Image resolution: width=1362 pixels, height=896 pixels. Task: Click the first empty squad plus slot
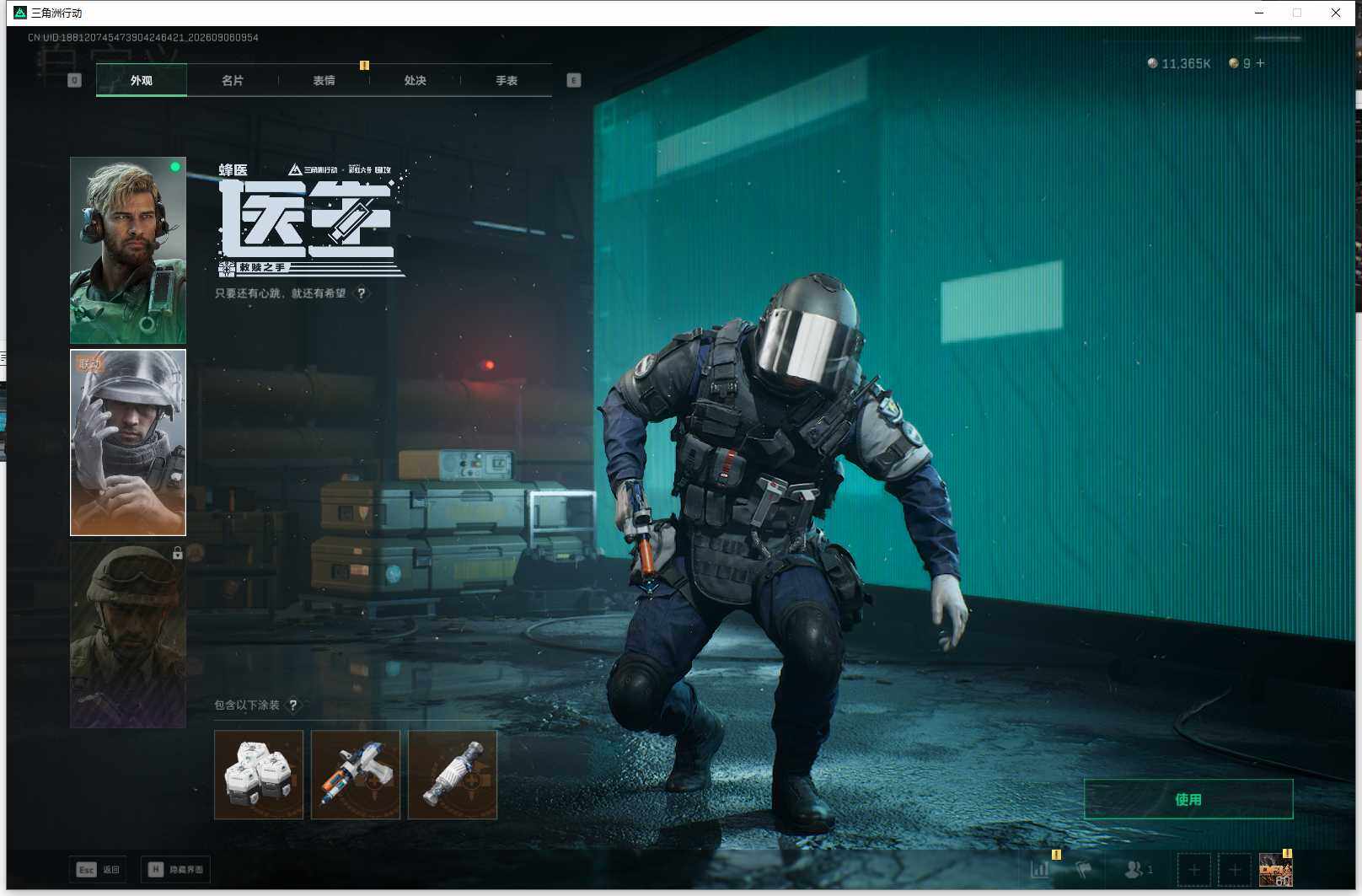click(1193, 869)
